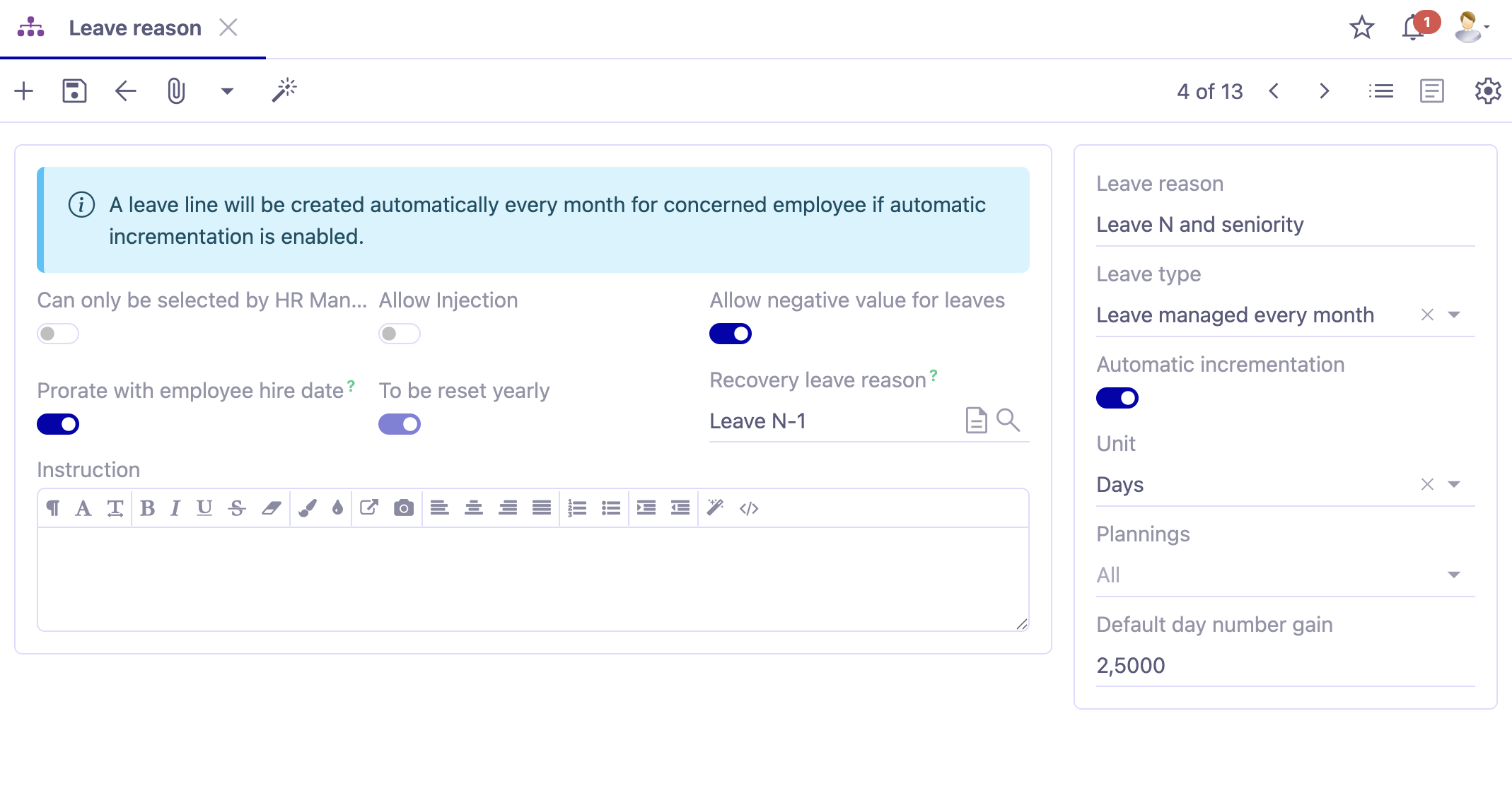Click the magic wand toolbar icon
The image size is (1512, 810).
[284, 90]
